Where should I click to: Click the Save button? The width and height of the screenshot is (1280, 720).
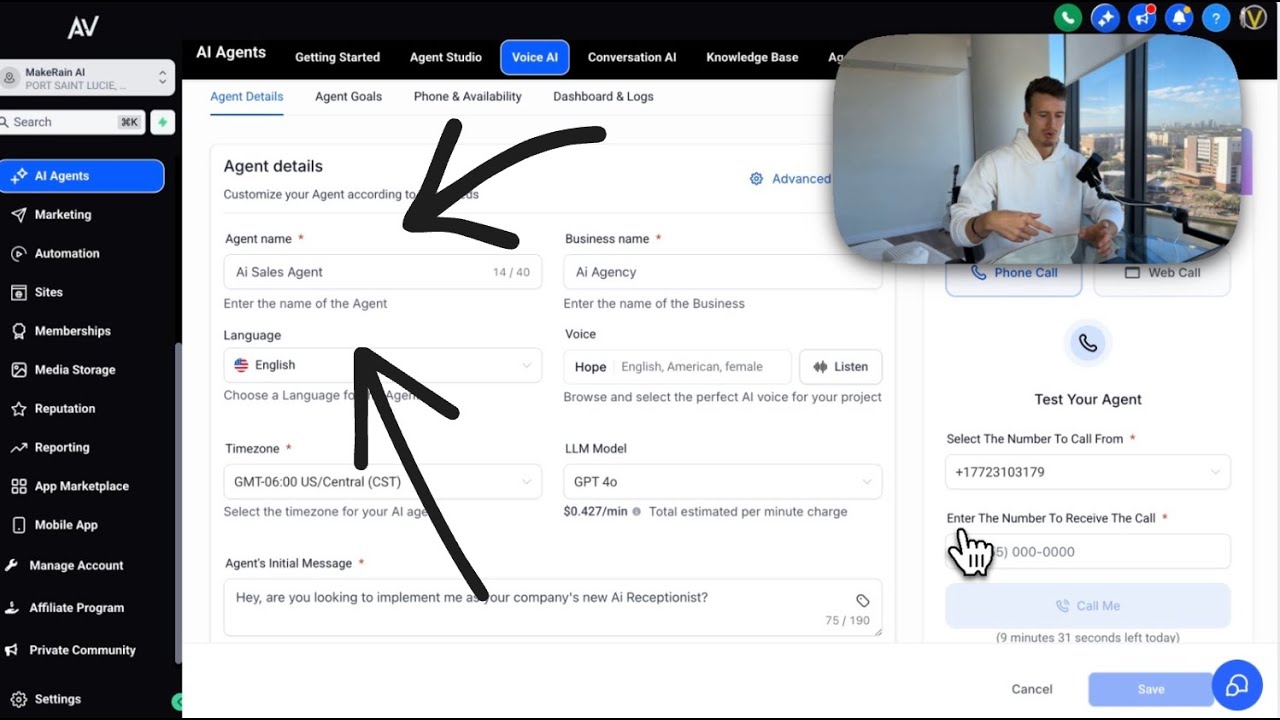[x=1151, y=689]
